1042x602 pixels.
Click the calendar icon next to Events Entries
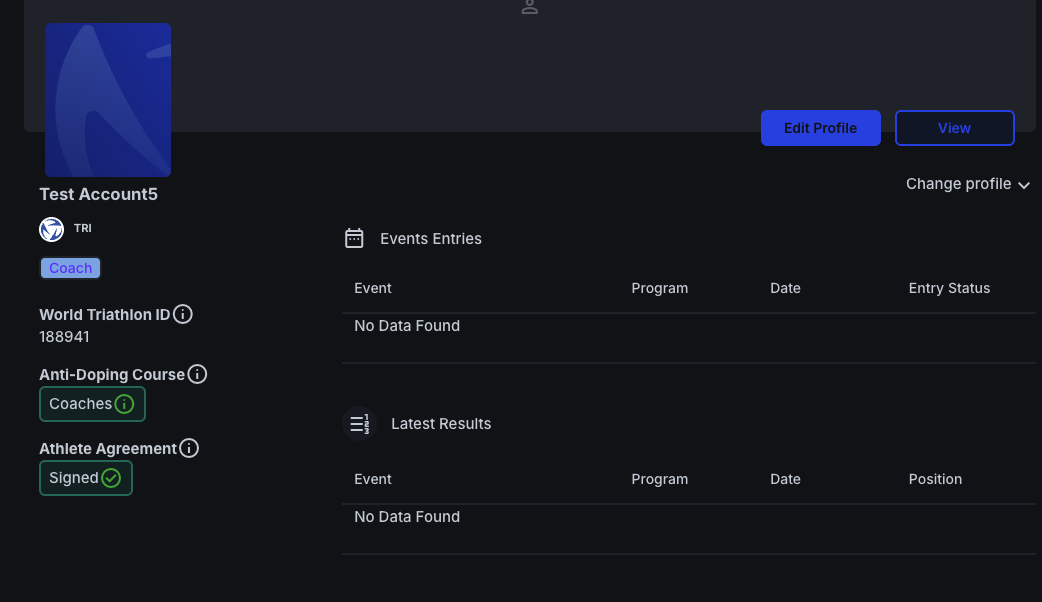pos(354,238)
